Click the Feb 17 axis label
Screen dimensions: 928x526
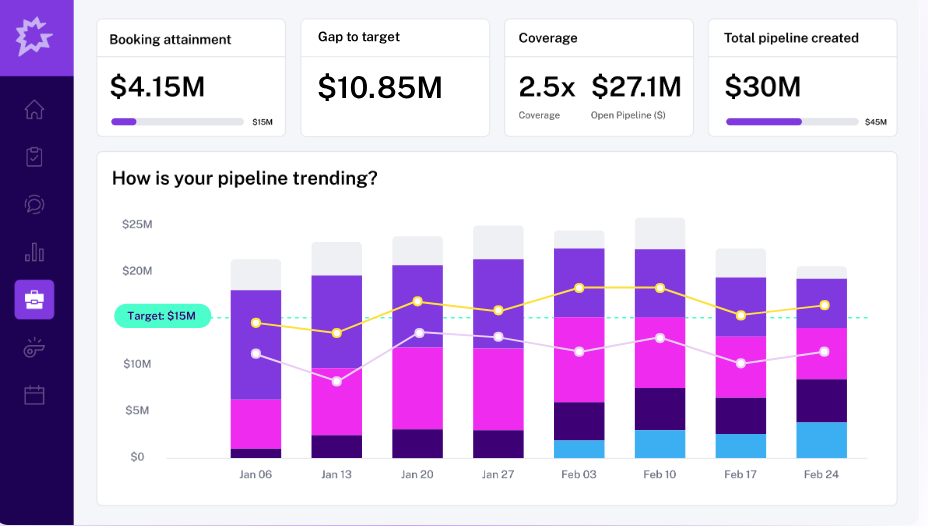coord(740,474)
